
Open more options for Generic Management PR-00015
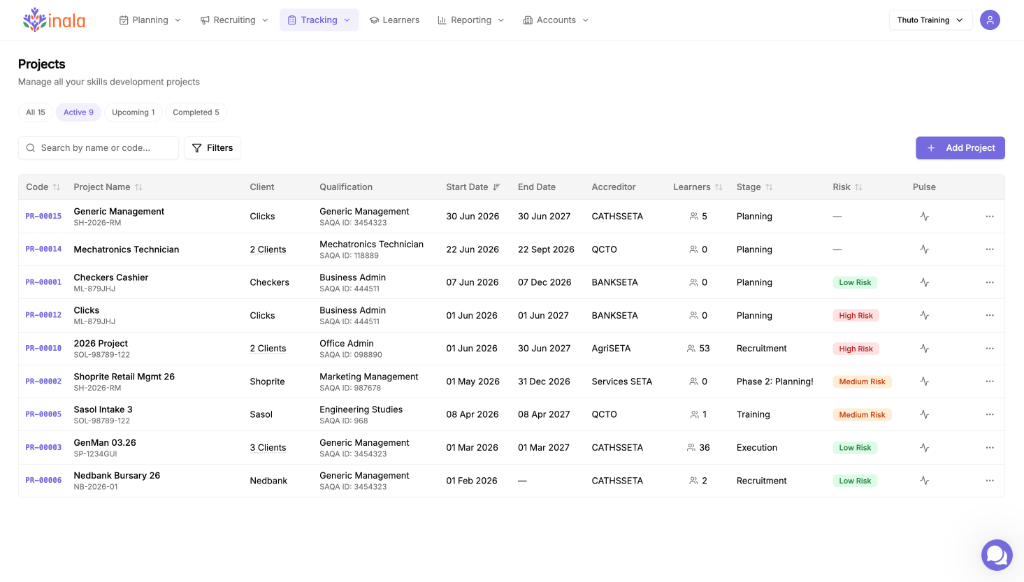coord(989,216)
